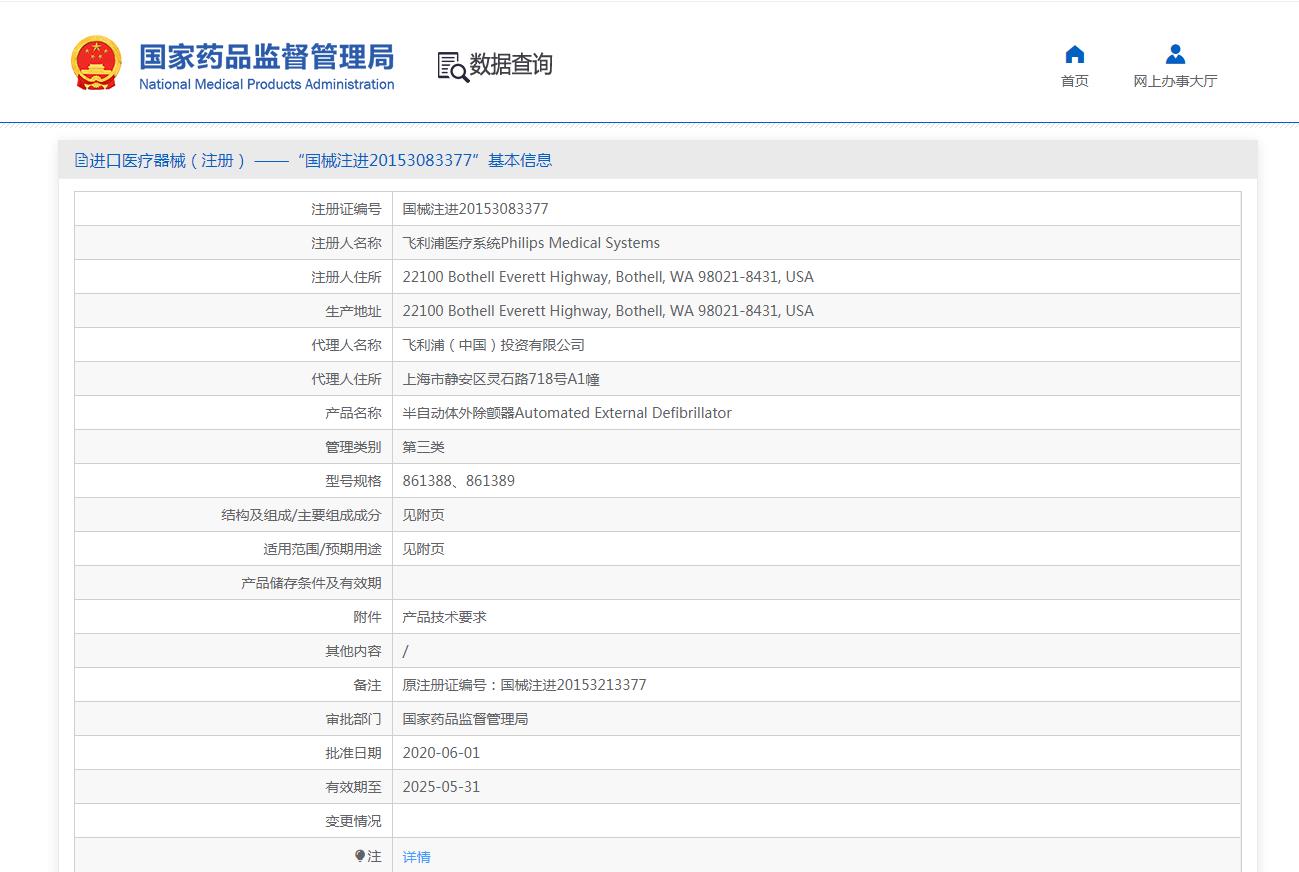Select 原注册证编号：国械注进20153213377 remark
This screenshot has height=872, width=1299.
point(525,685)
